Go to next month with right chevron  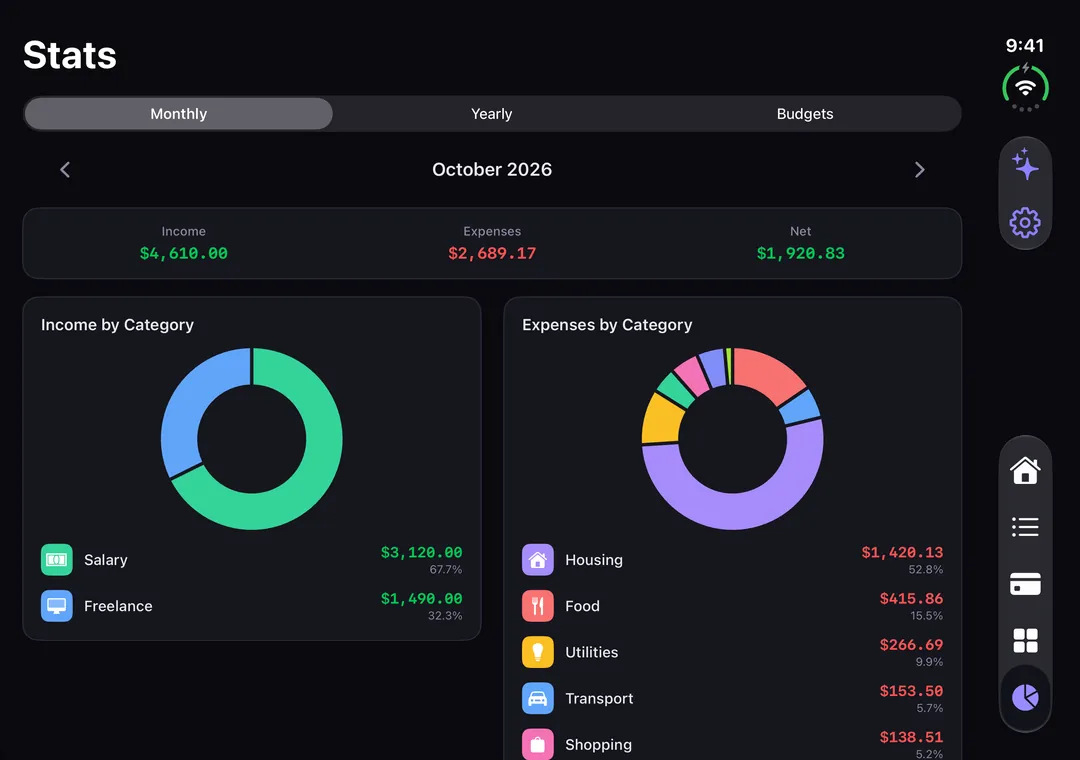(920, 170)
